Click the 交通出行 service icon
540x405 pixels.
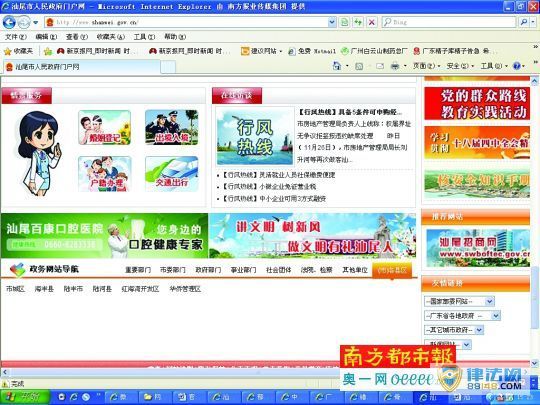pyautogui.click(x=172, y=174)
